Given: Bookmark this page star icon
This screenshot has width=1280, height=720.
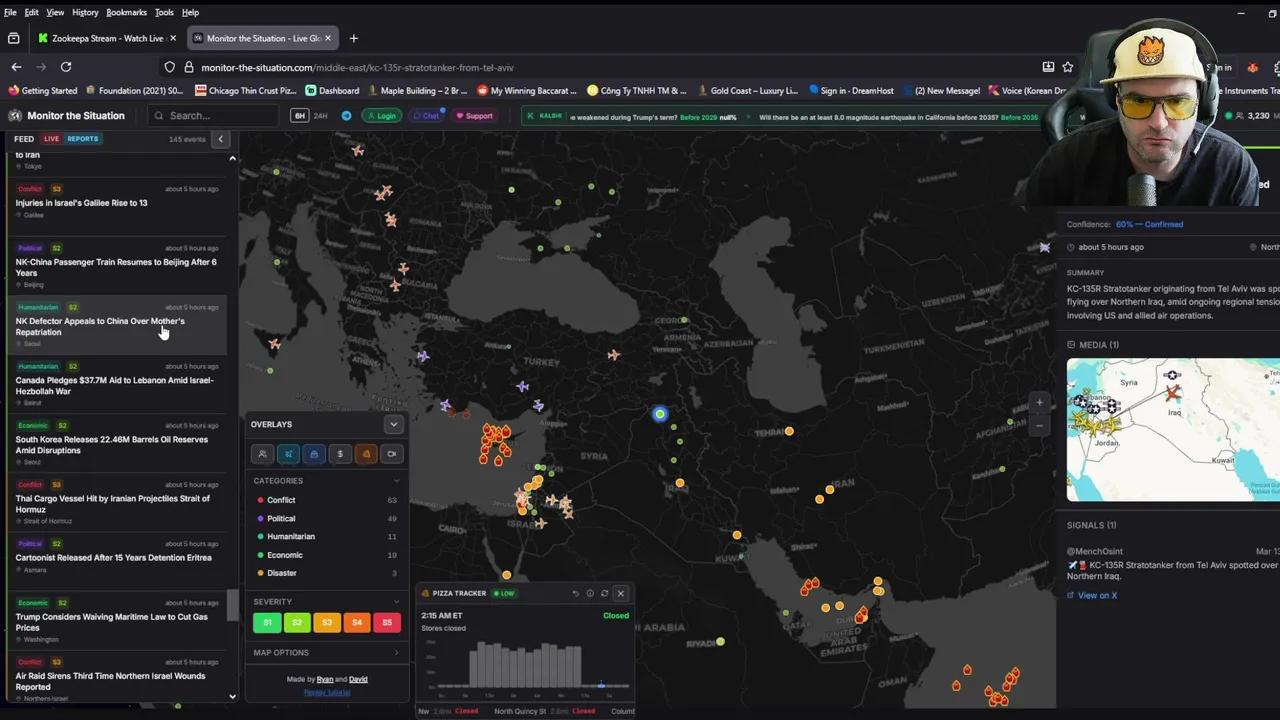Looking at the screenshot, I should [x=1068, y=67].
